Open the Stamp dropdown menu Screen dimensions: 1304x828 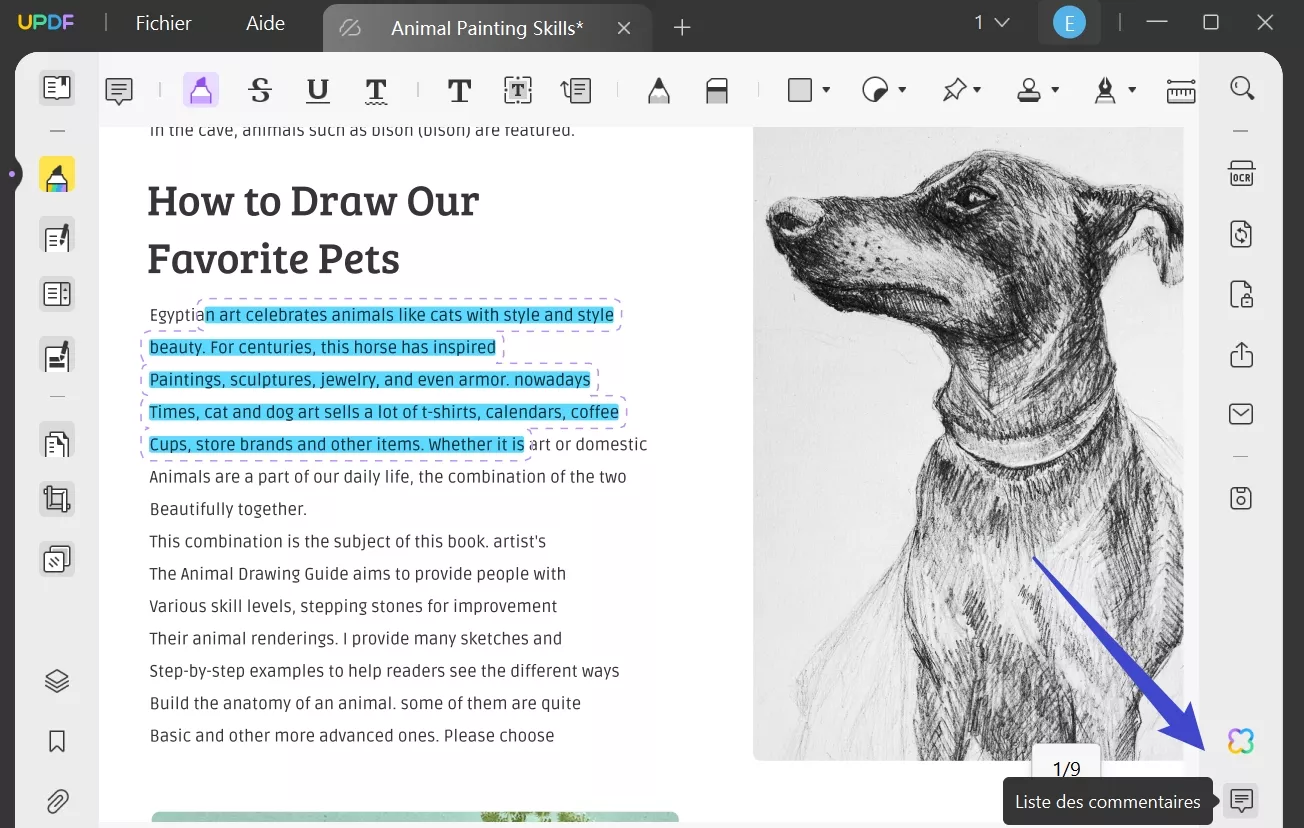(1053, 89)
